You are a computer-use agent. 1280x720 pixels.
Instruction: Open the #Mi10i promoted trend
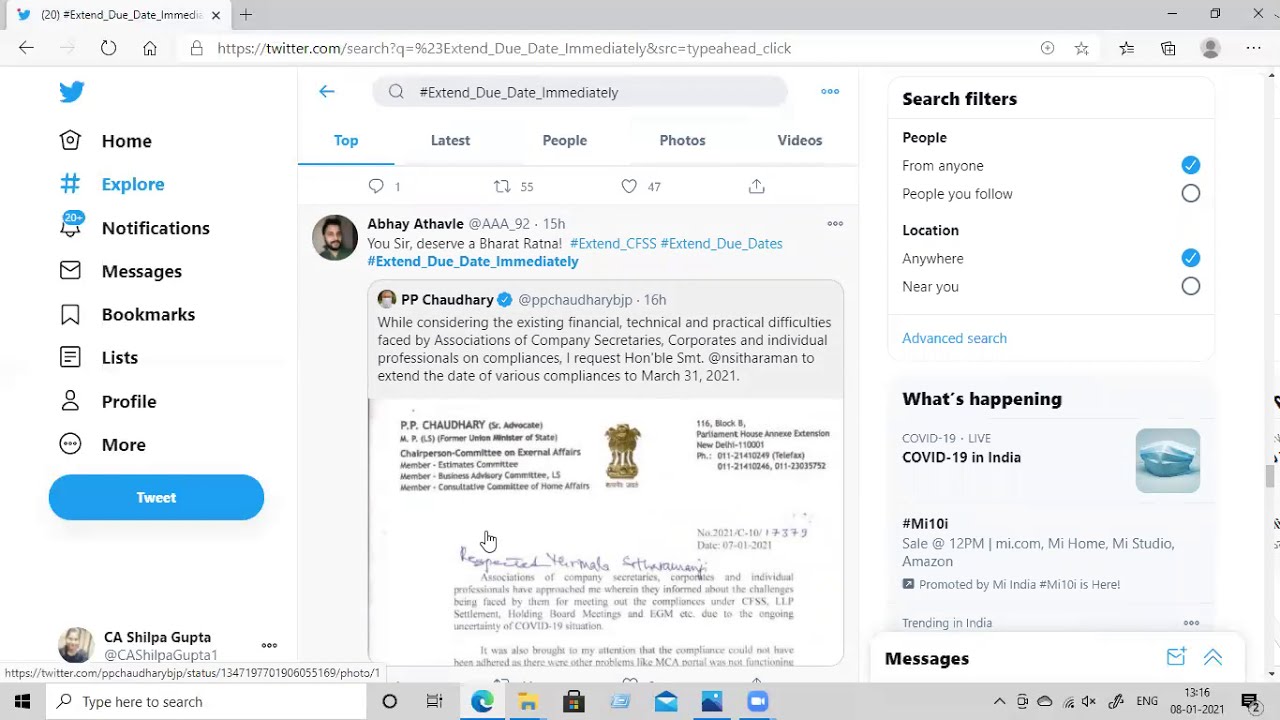[x=925, y=523]
